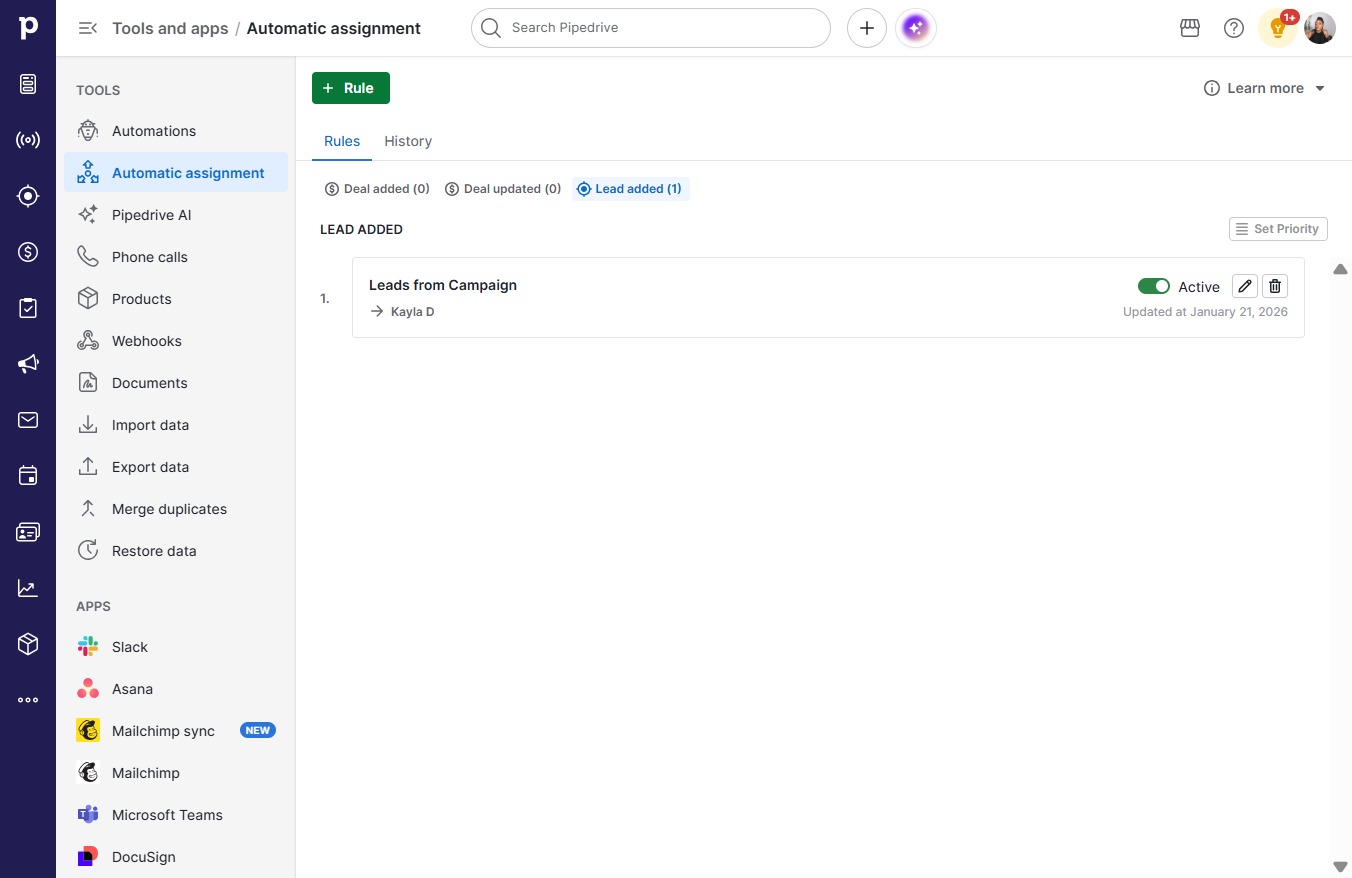Open the AI assistant sparkle button
Screen dimensions: 1352x878
pyautogui.click(x=915, y=28)
